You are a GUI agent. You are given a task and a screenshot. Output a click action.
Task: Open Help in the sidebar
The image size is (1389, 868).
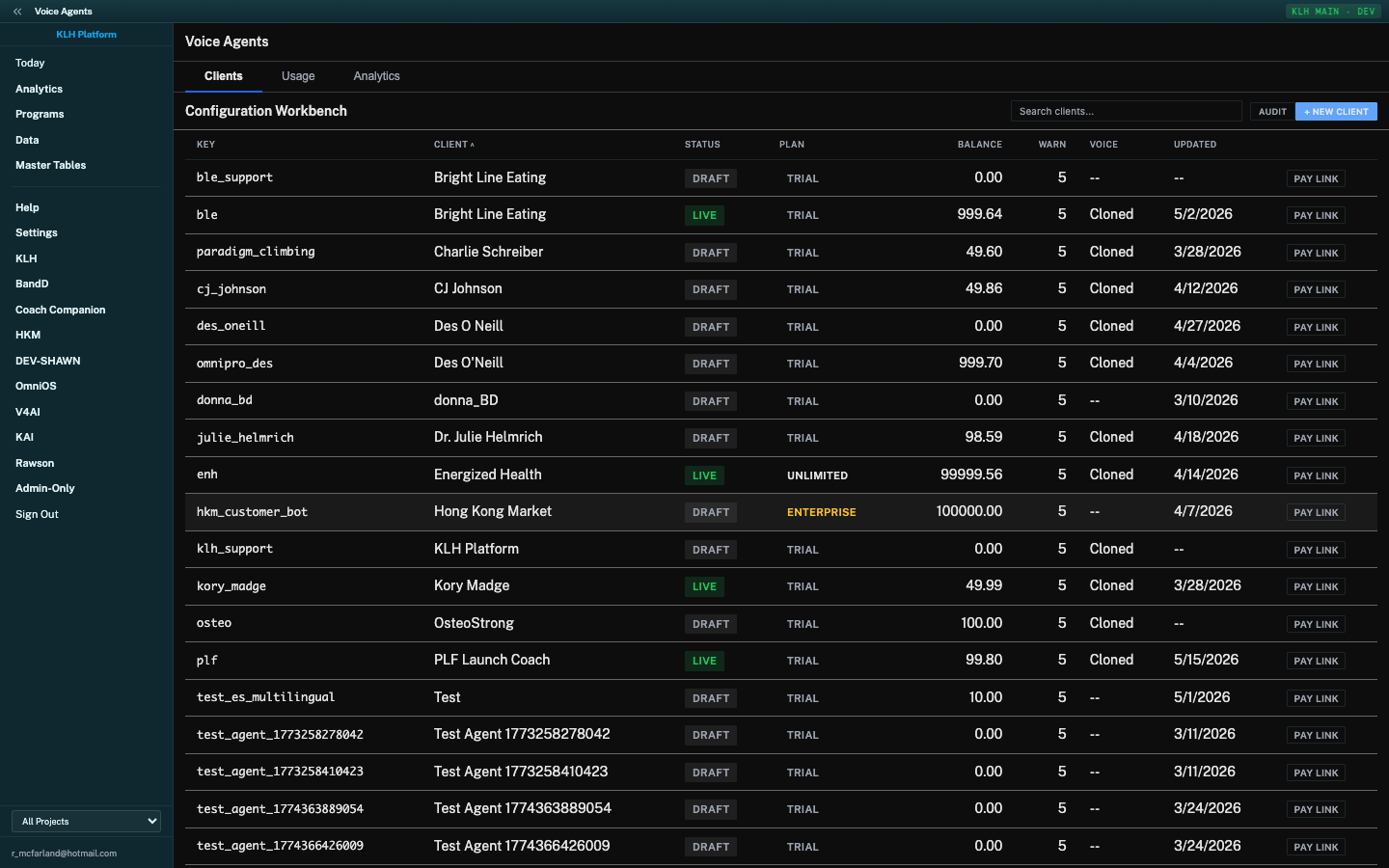(x=27, y=207)
